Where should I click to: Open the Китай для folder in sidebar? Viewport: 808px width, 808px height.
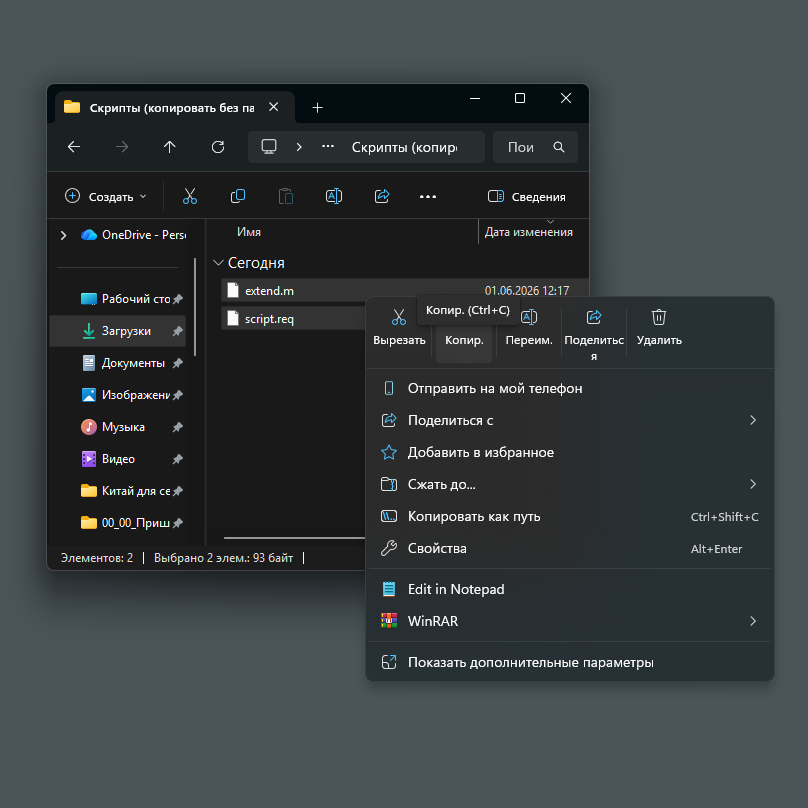pos(118,491)
